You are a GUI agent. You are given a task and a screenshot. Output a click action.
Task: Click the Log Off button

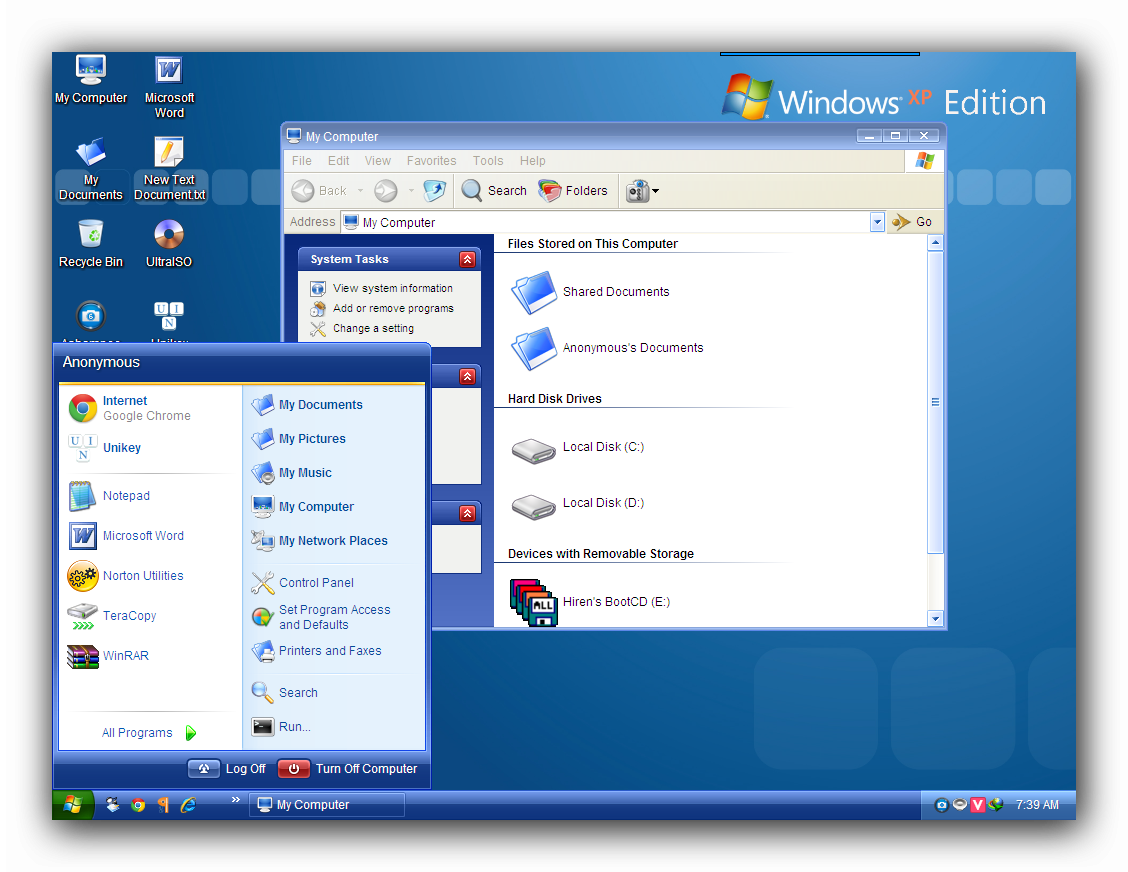tap(227, 769)
